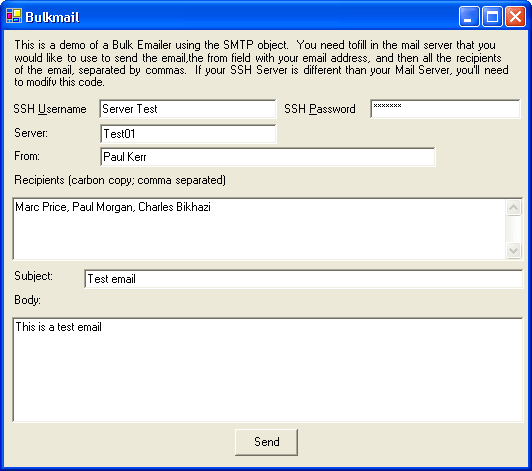Focus the SSH Username input field
Viewport: 532px width, 471px height.
188,109
